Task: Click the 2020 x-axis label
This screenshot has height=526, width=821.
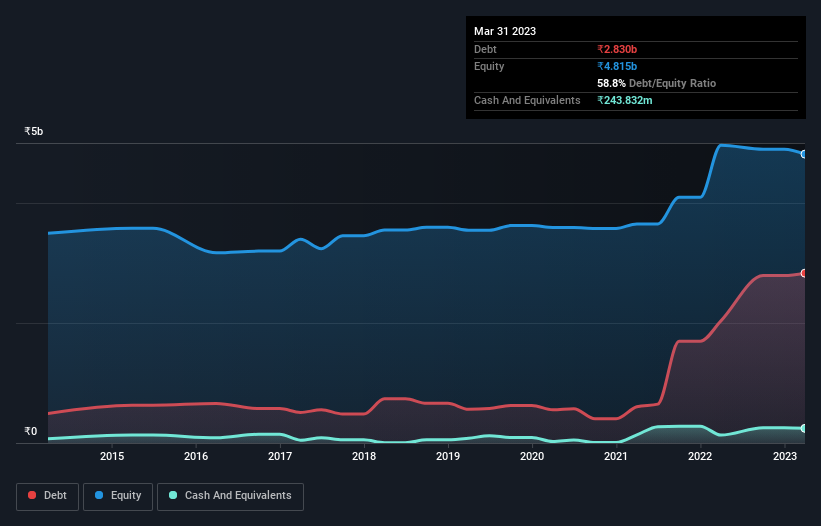Action: click(532, 456)
